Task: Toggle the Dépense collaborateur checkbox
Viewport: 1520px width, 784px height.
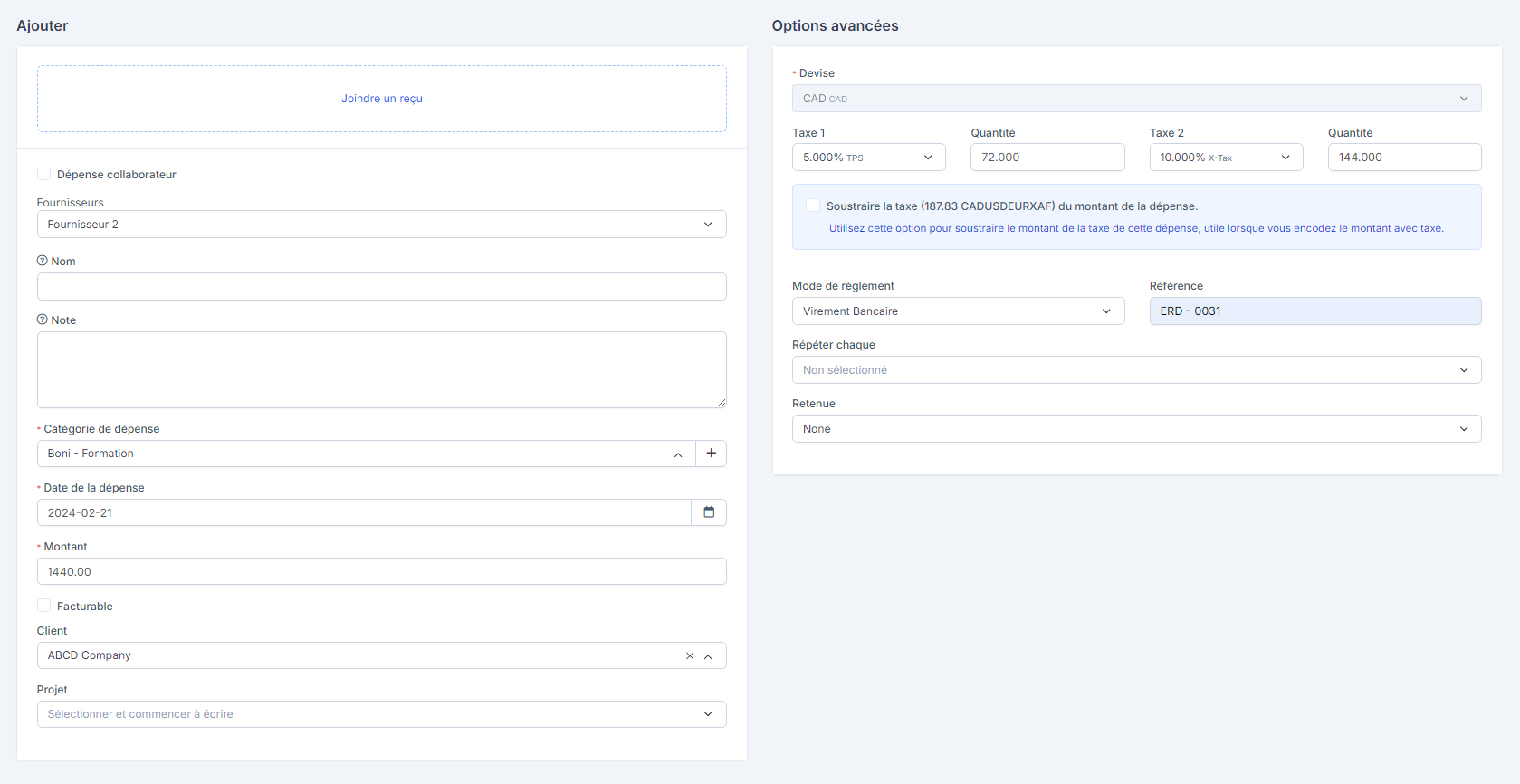Action: point(43,174)
